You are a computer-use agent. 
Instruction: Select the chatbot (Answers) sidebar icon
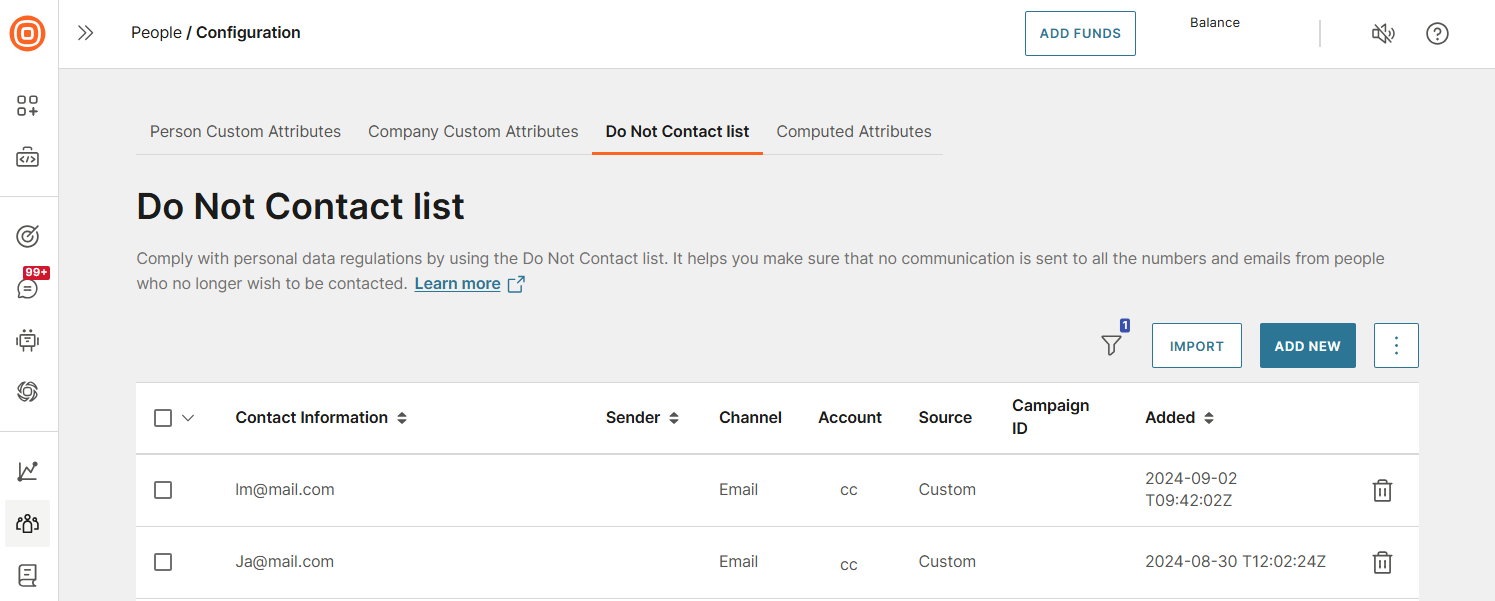point(28,340)
